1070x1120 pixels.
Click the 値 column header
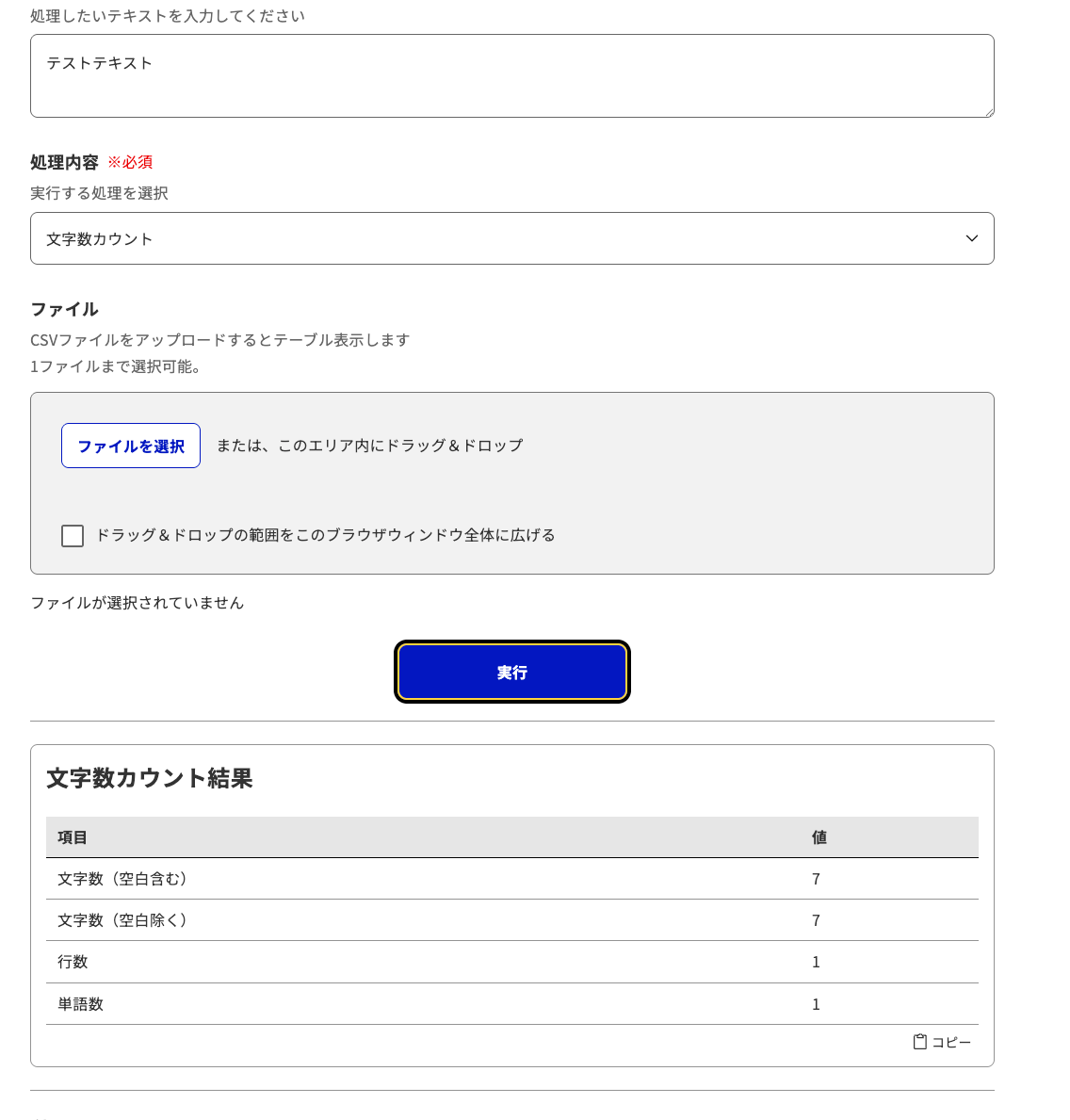coord(816,837)
